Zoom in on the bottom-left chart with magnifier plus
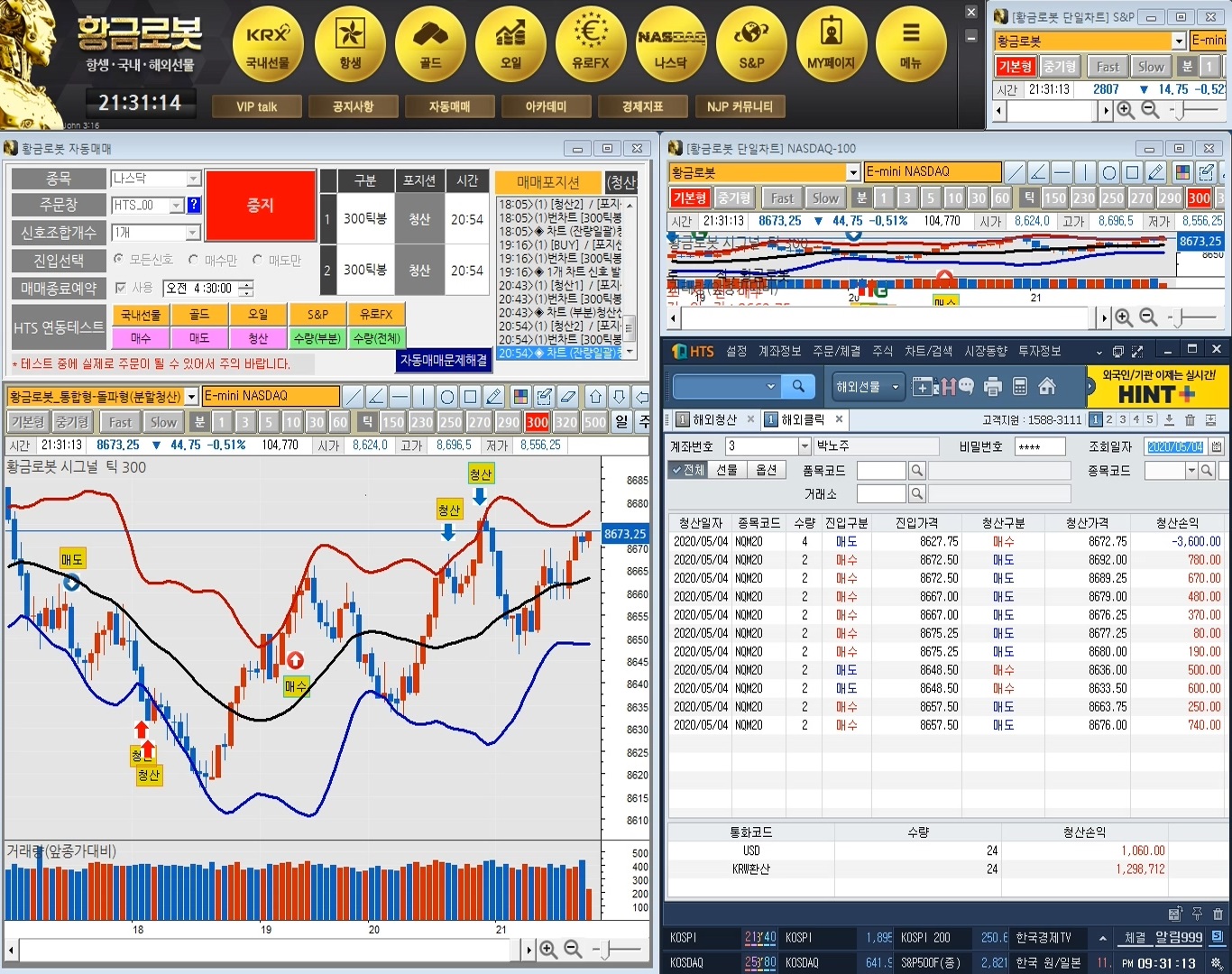This screenshot has width=1232, height=974. [547, 949]
